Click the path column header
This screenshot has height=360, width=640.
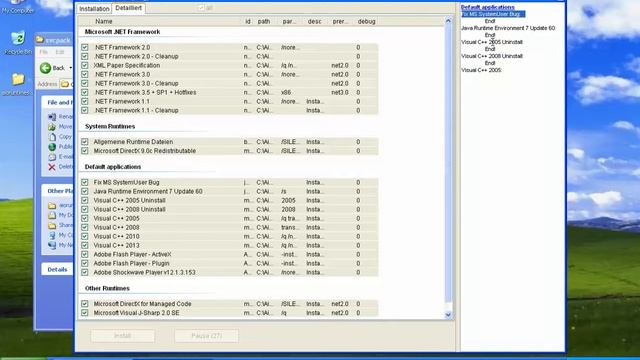[264, 21]
